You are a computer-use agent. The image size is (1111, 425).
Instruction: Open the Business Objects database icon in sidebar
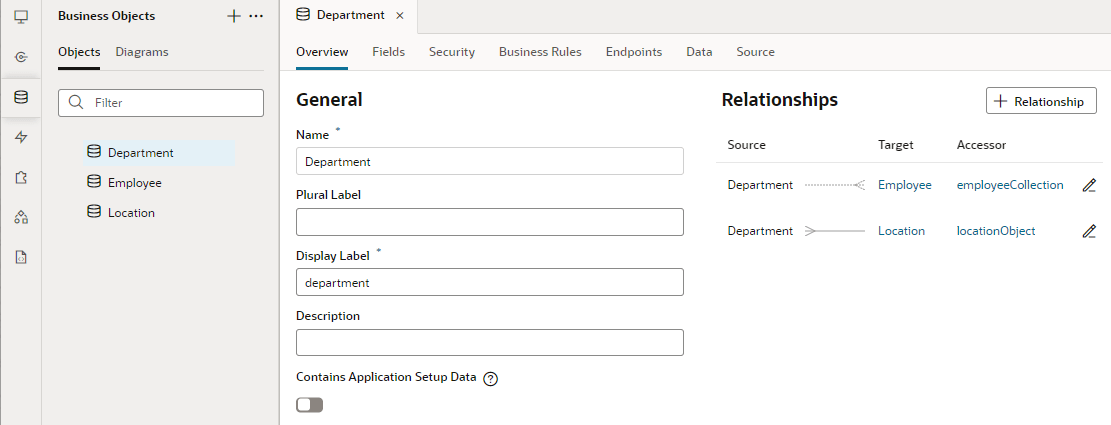pos(21,97)
